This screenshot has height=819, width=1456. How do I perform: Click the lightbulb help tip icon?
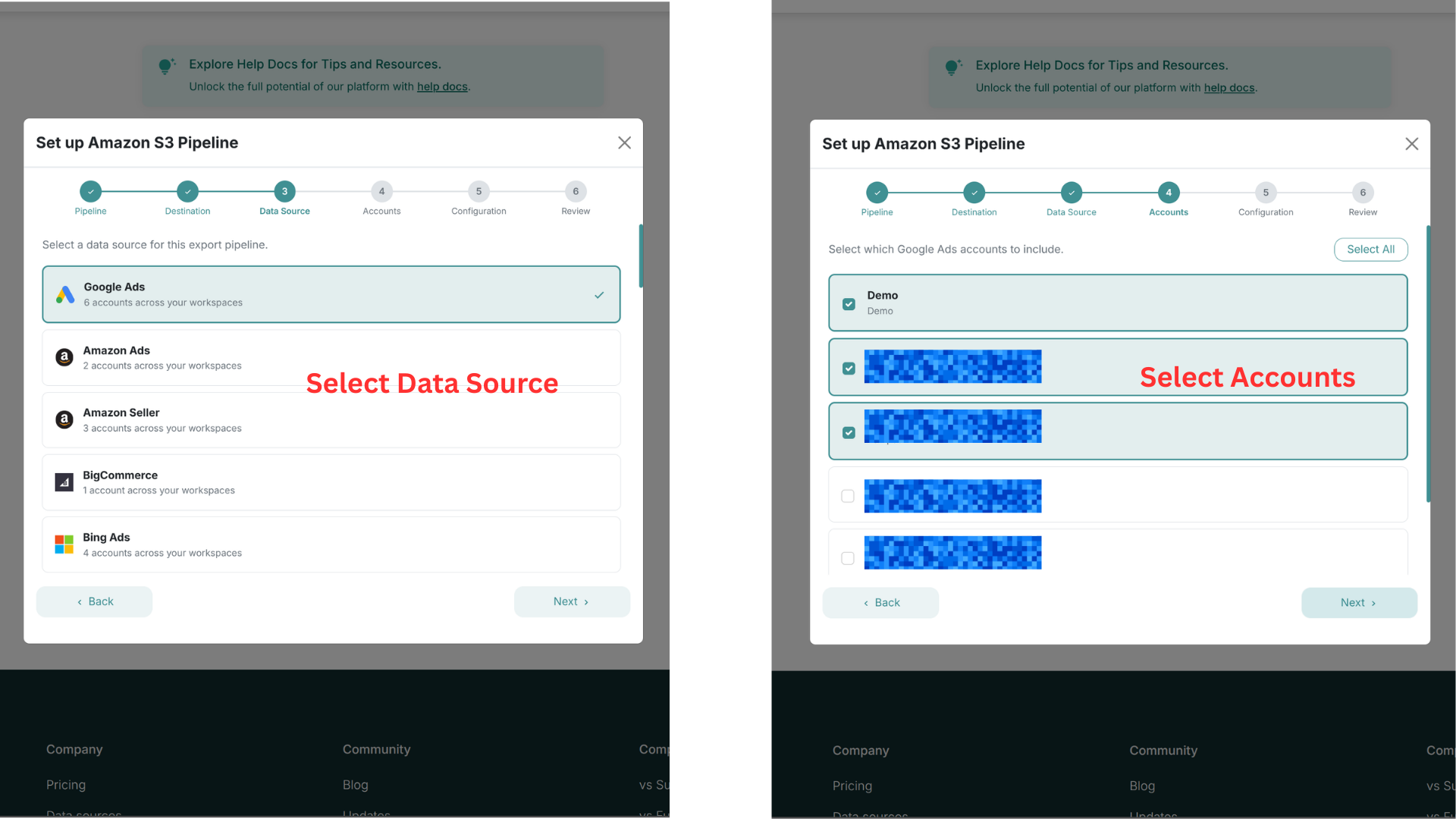click(x=167, y=66)
